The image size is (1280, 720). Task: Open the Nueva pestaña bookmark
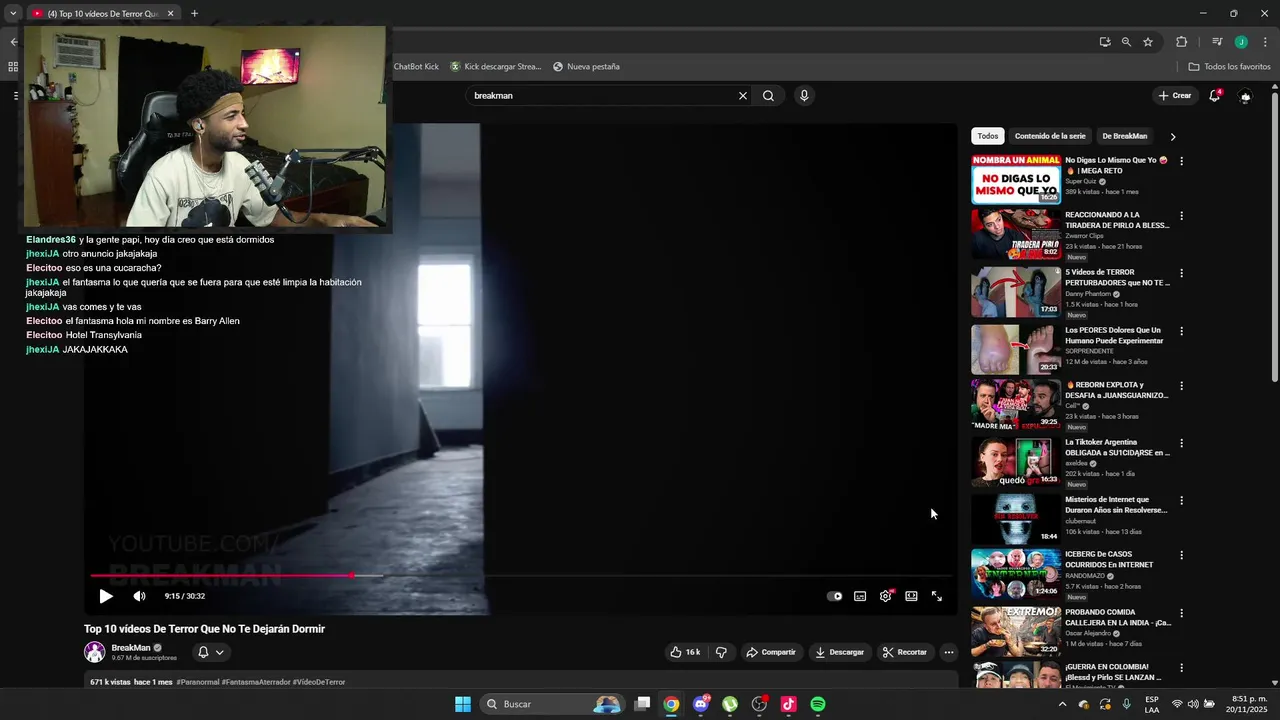(587, 67)
